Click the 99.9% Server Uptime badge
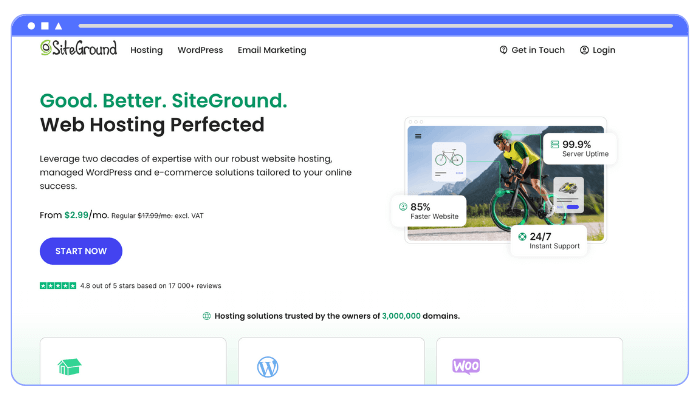The width and height of the screenshot is (700, 400). click(580, 149)
